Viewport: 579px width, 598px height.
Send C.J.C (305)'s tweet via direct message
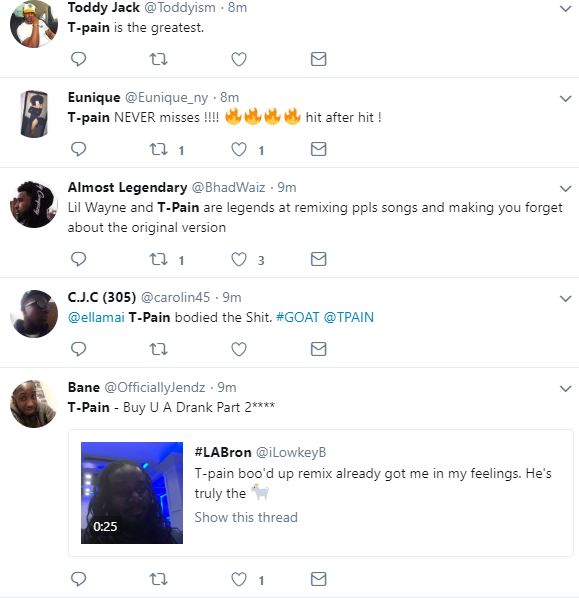(x=318, y=349)
